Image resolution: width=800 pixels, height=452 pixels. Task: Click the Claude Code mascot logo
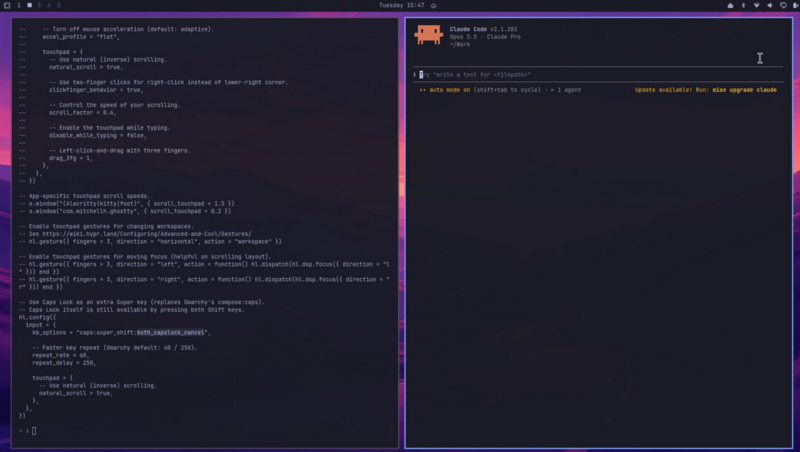coord(429,35)
